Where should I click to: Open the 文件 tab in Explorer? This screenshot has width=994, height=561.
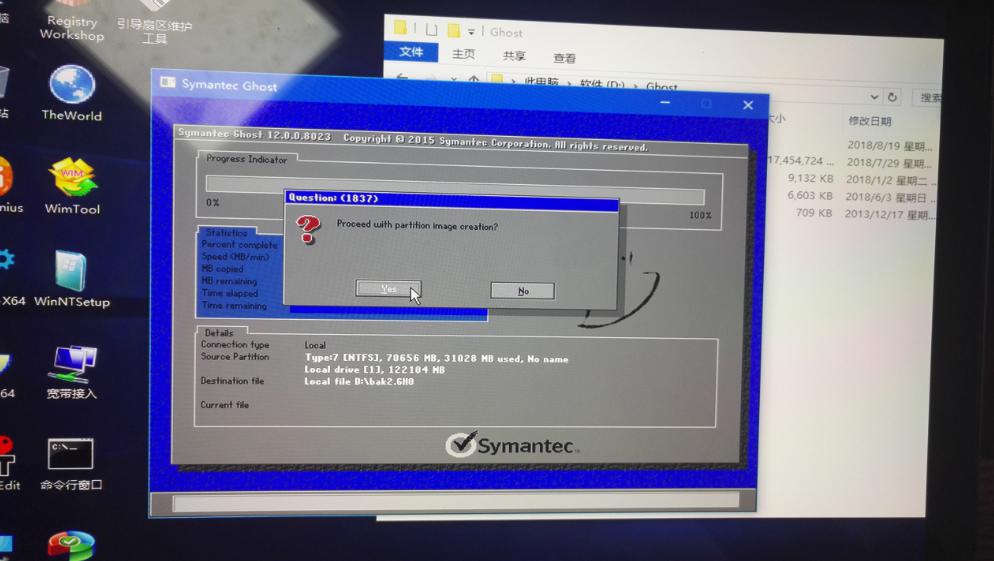[411, 52]
